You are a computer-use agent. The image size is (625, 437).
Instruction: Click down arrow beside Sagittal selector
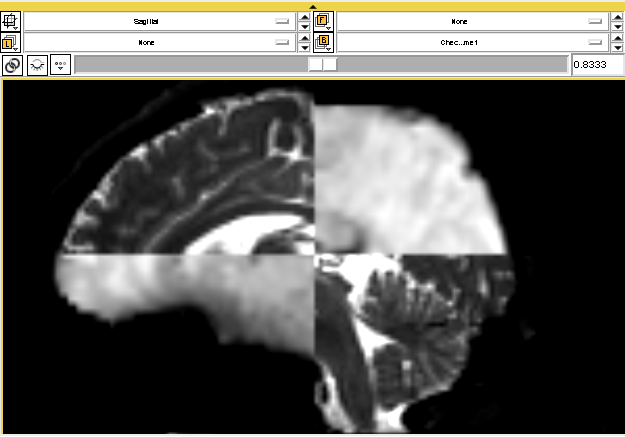point(305,25)
